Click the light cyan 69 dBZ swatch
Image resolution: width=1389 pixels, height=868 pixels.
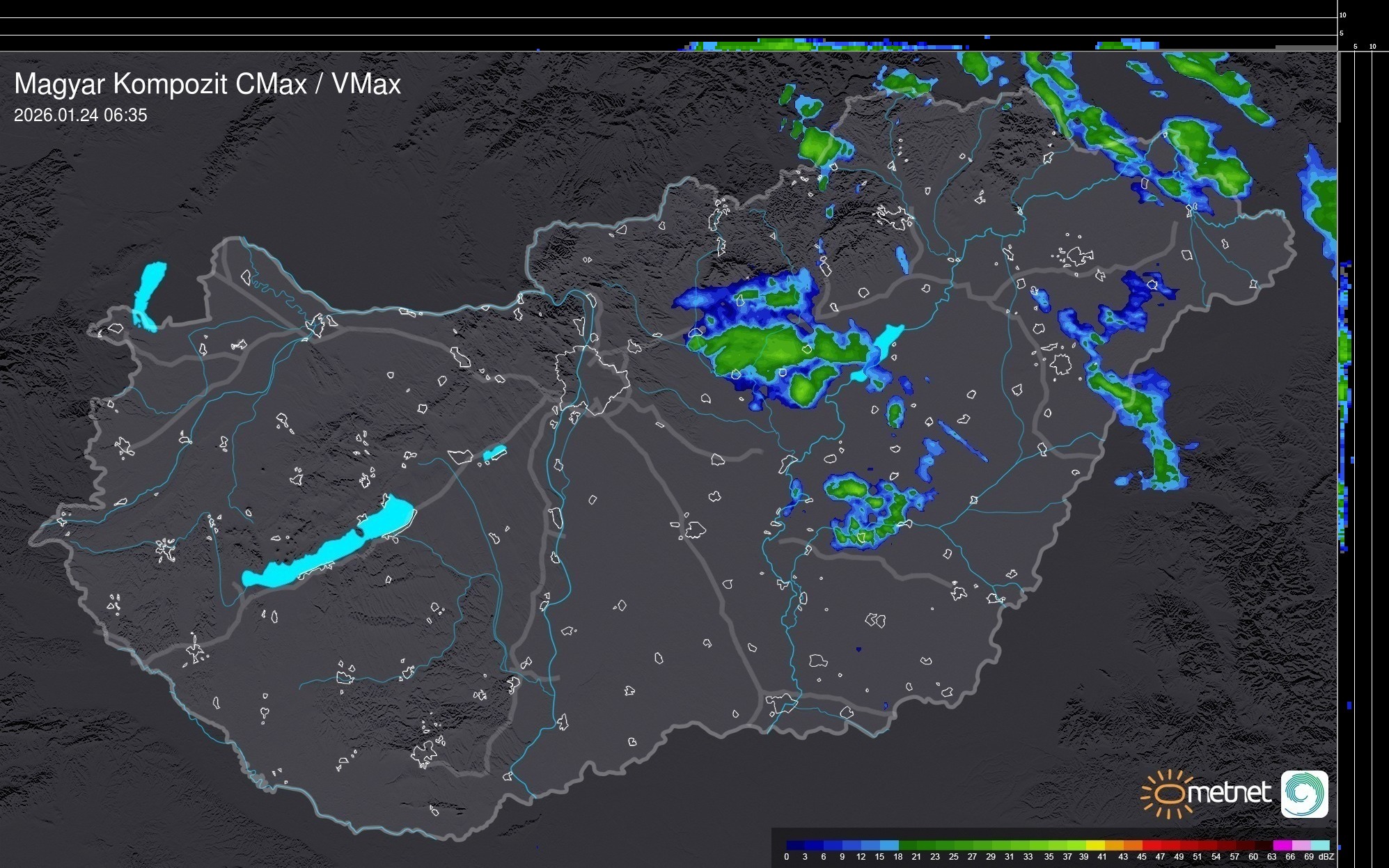coord(1319,846)
